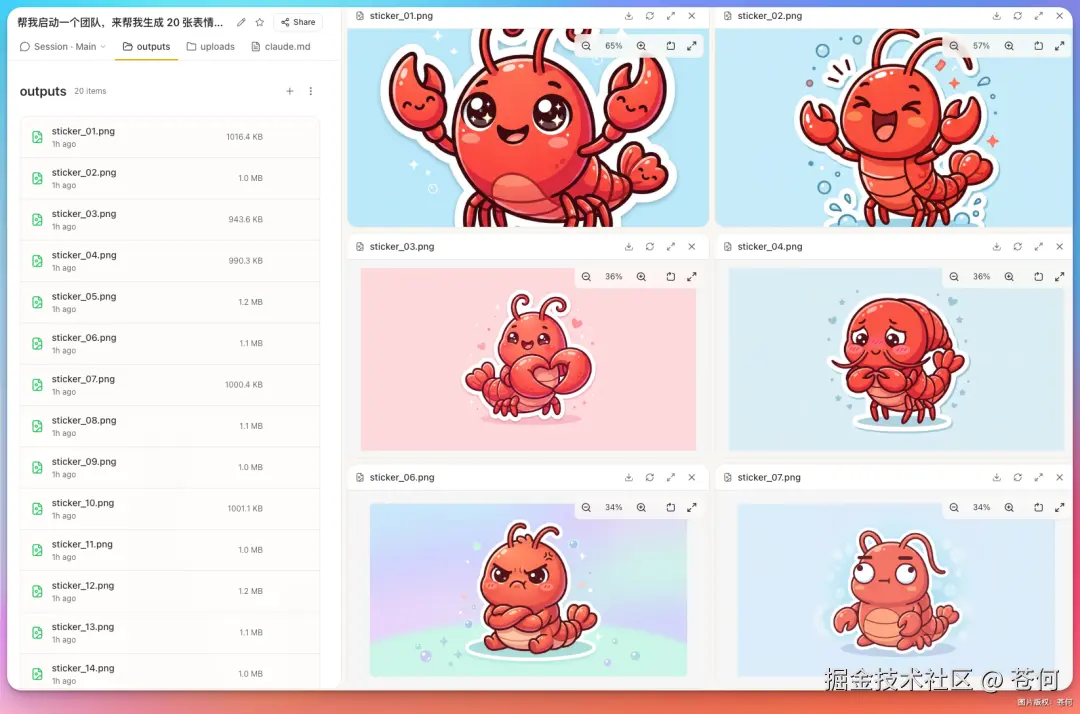Select sticker_02.png in file list
Image resolution: width=1080 pixels, height=714 pixels.
tap(169, 178)
